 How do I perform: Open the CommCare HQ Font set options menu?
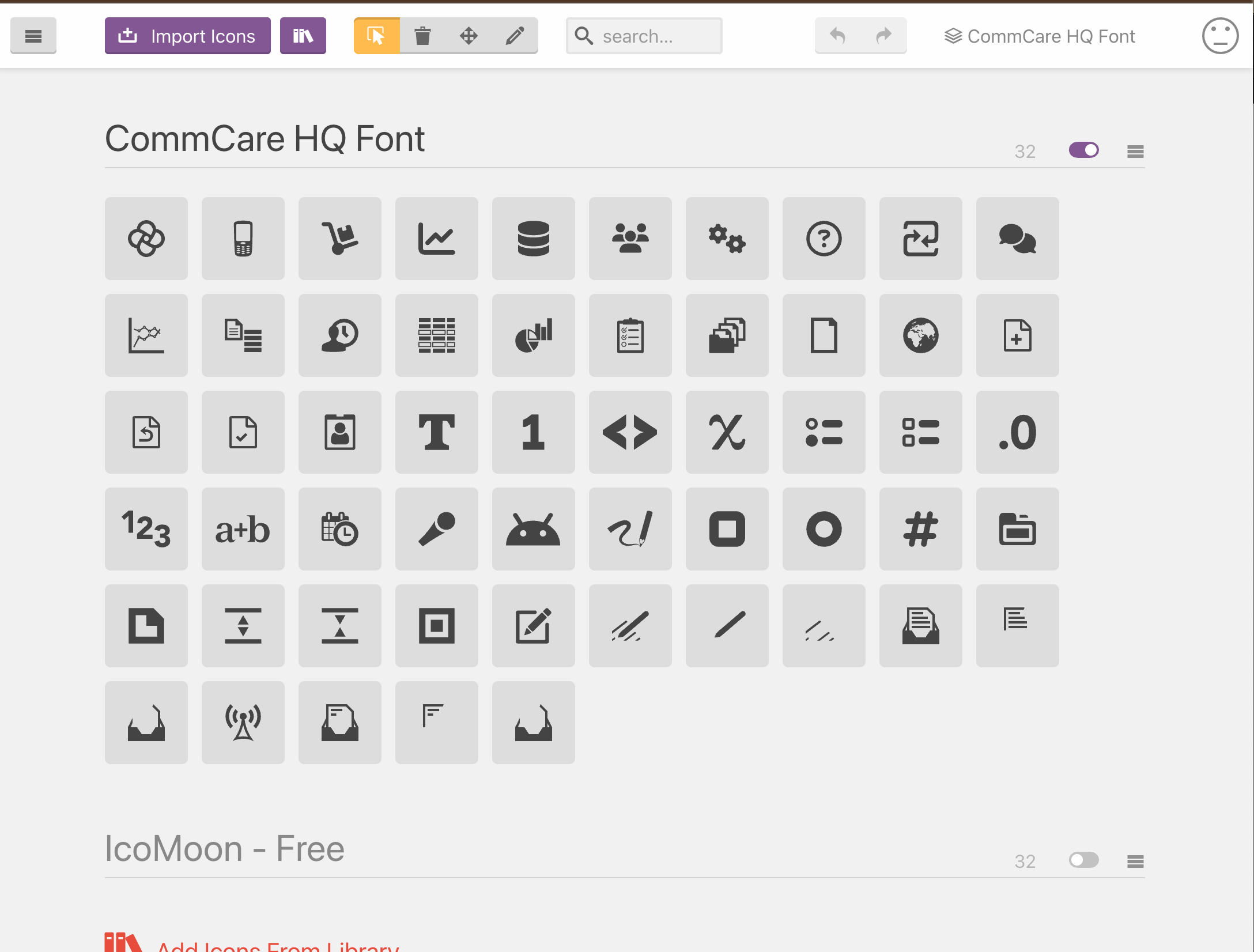pyautogui.click(x=1135, y=151)
